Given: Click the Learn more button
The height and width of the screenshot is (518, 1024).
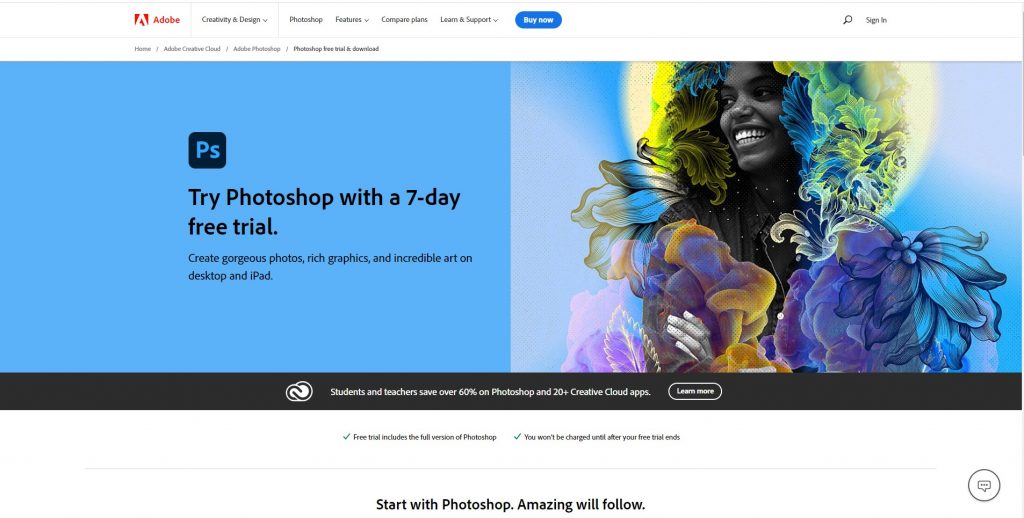Looking at the screenshot, I should [x=695, y=391].
